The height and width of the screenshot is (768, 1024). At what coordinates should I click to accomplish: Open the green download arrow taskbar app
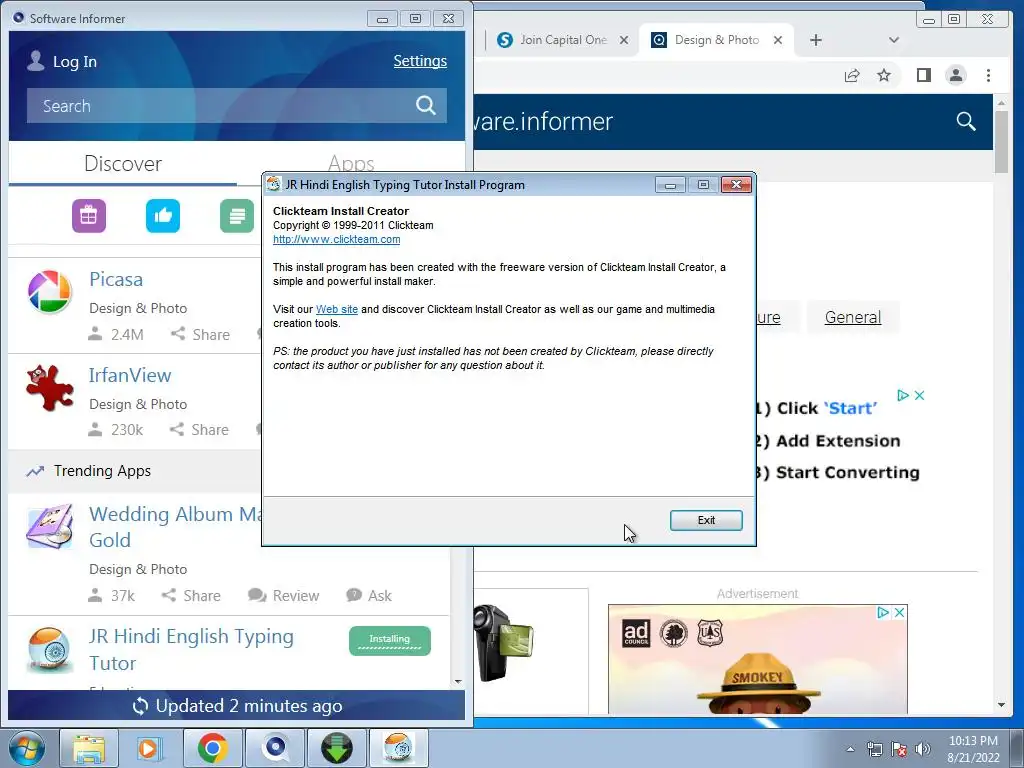pos(337,748)
